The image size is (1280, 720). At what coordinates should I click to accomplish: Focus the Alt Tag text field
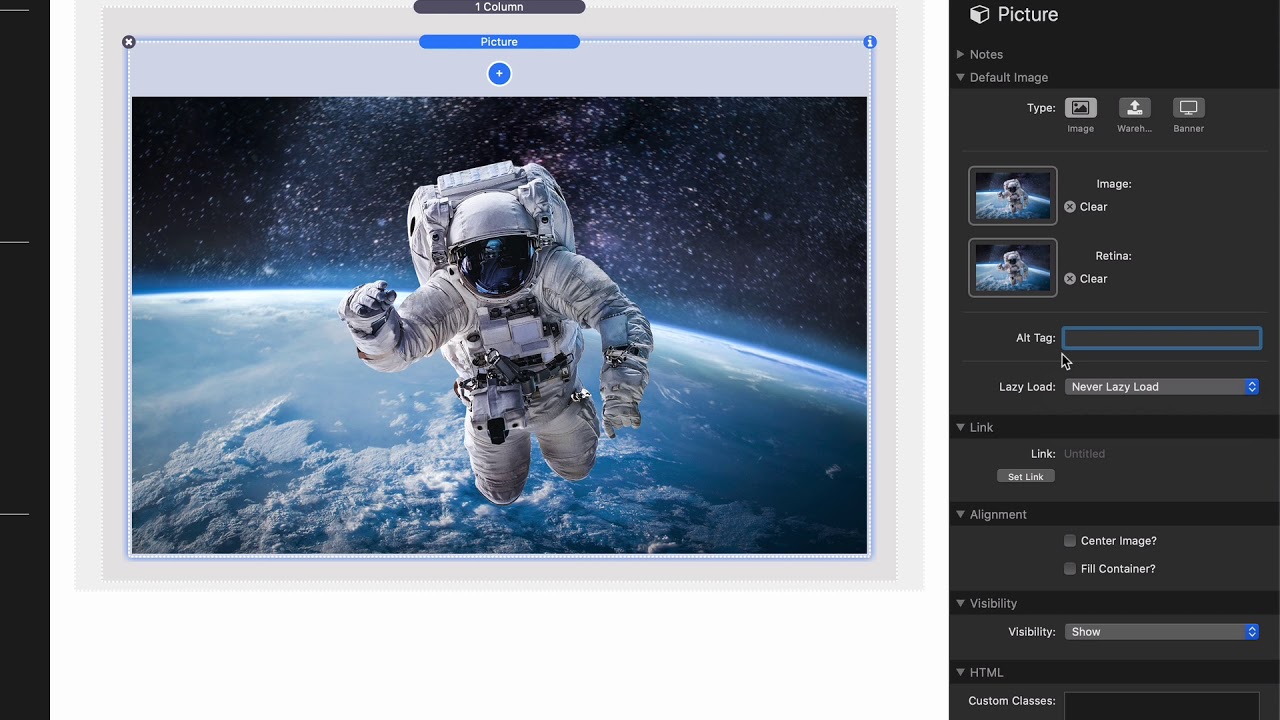click(x=1161, y=338)
